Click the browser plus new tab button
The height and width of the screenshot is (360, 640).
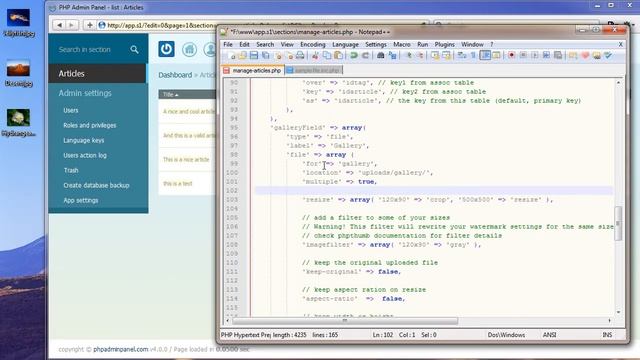point(89,25)
